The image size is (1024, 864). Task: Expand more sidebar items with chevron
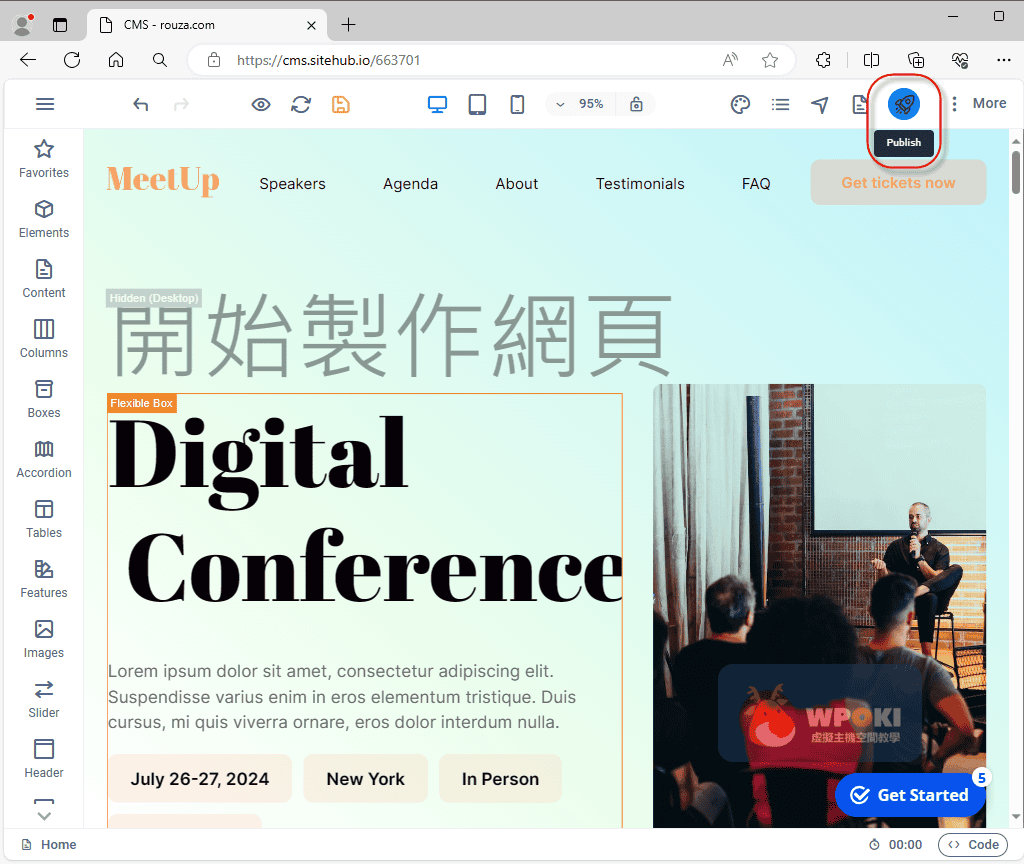44,812
